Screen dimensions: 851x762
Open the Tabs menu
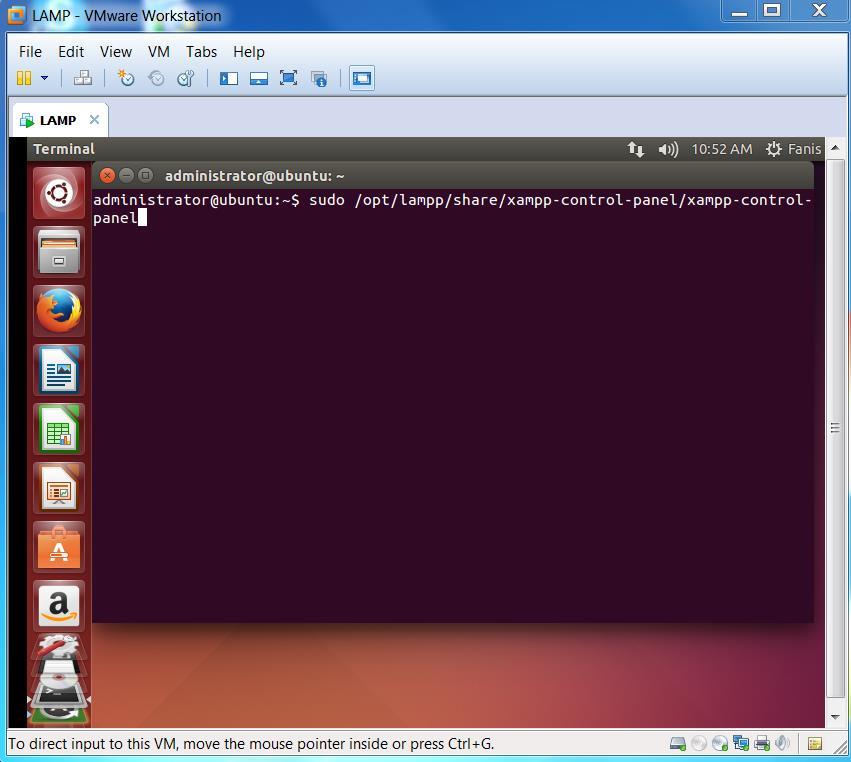pyautogui.click(x=201, y=52)
